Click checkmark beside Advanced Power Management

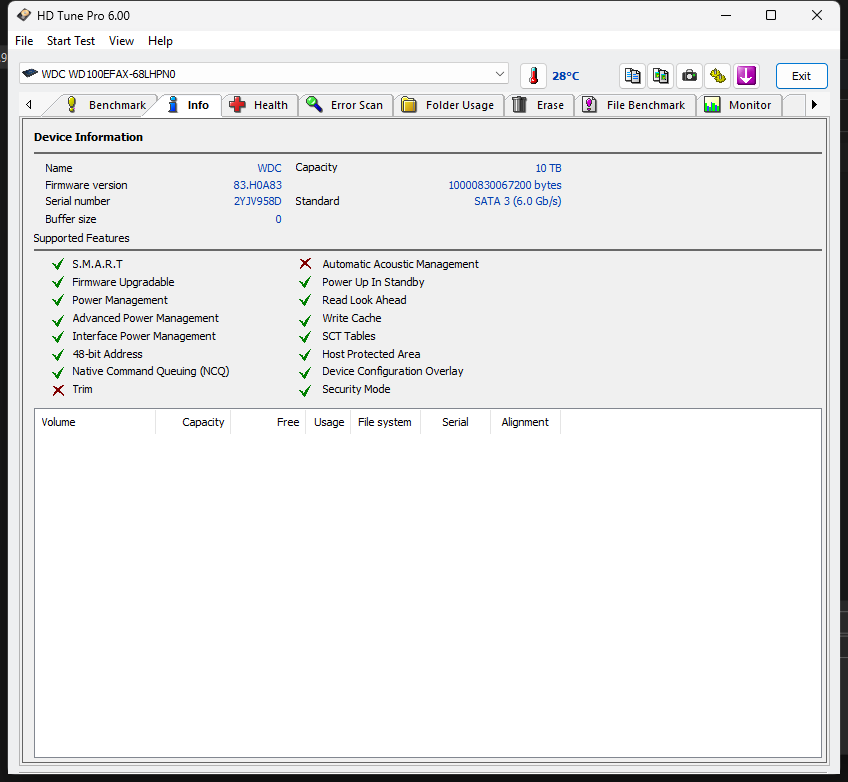[58, 320]
